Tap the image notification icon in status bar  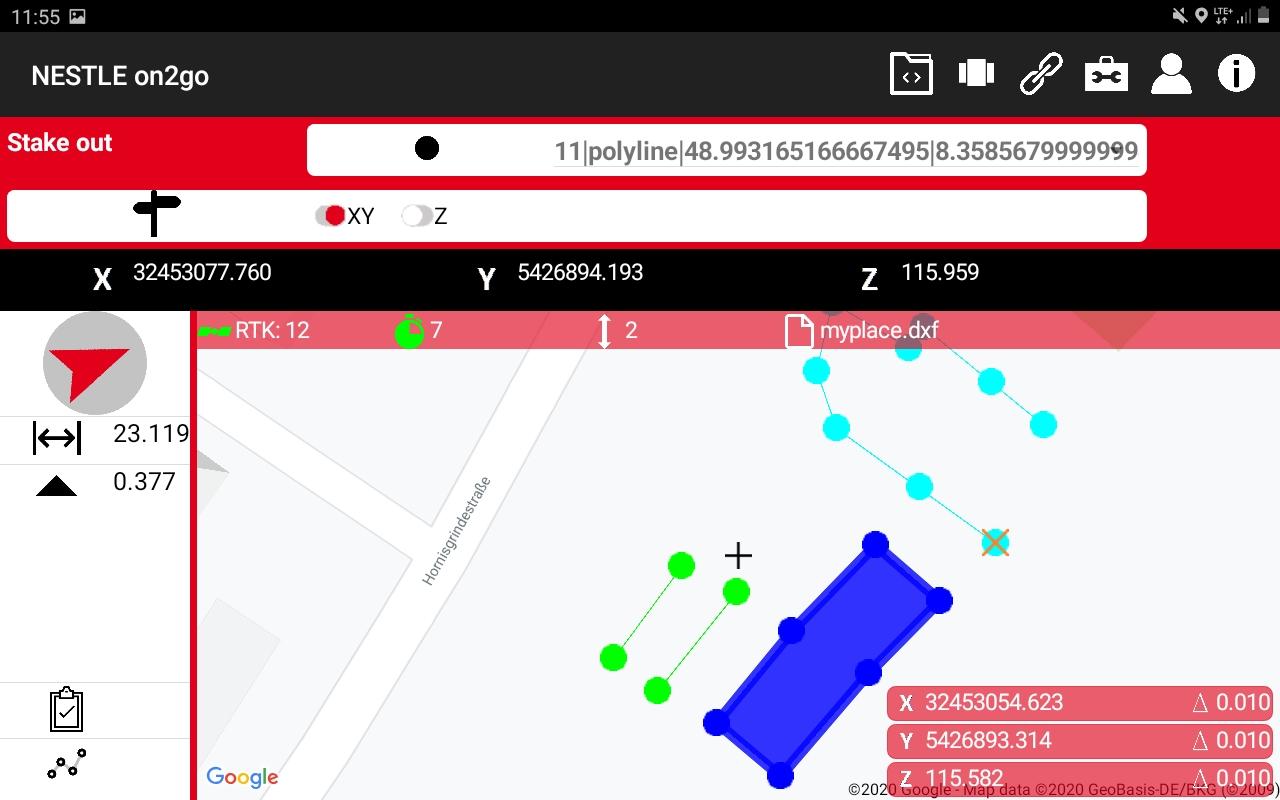point(77,17)
